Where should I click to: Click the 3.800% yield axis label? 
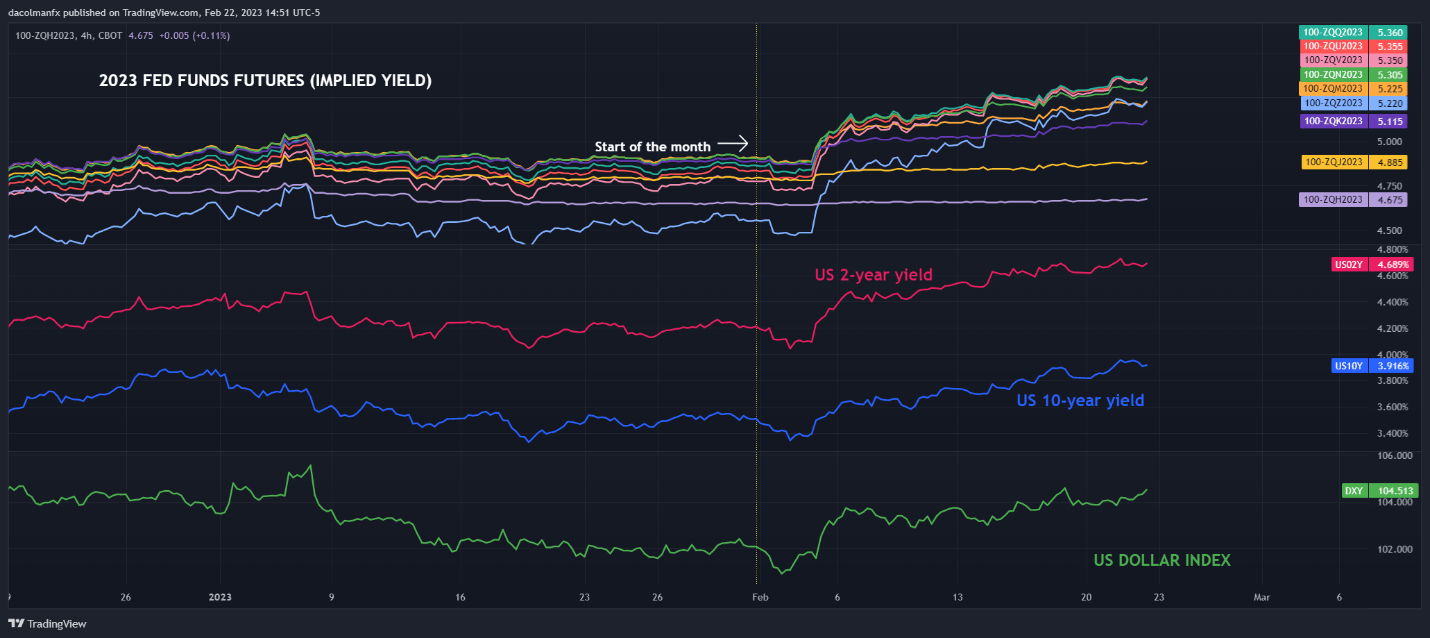[1390, 381]
